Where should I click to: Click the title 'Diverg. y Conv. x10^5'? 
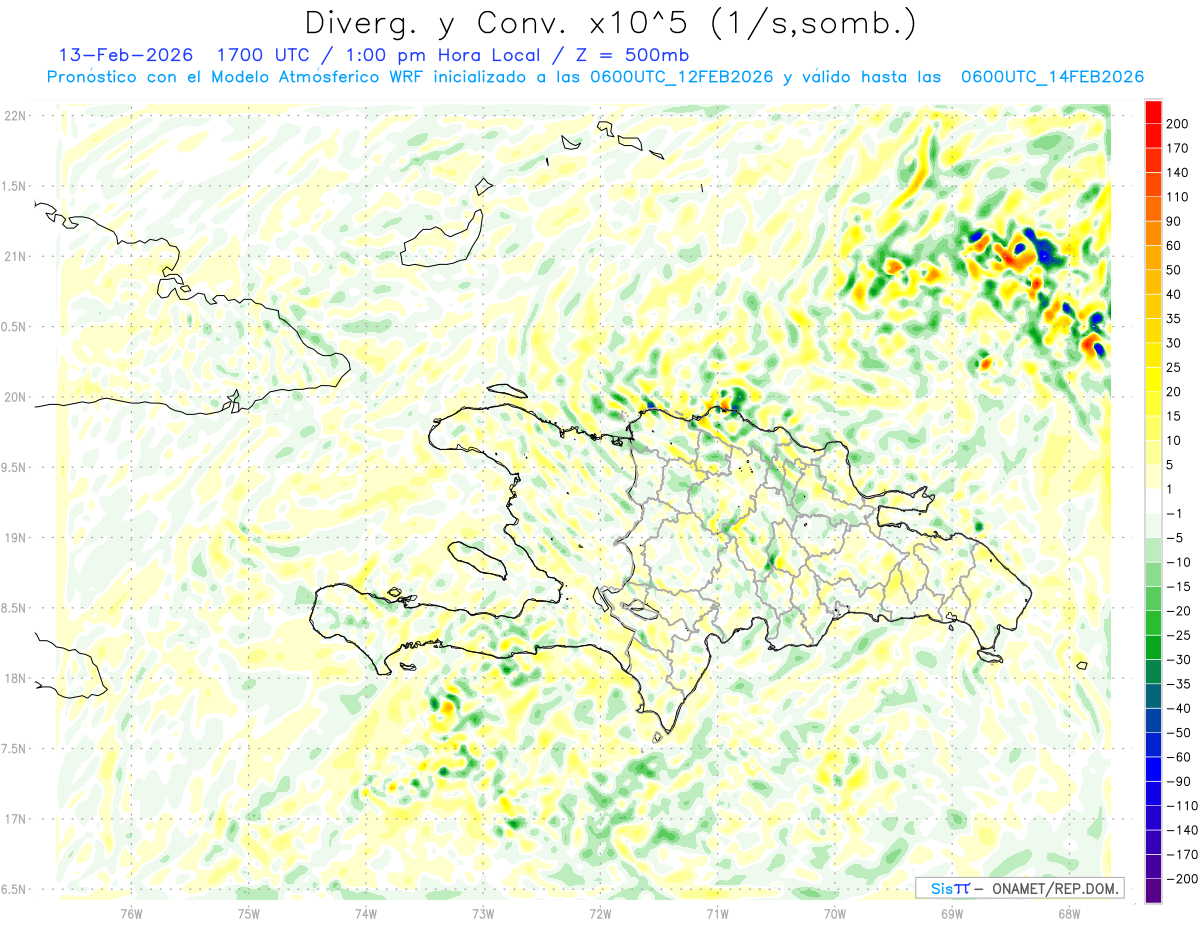click(496, 23)
